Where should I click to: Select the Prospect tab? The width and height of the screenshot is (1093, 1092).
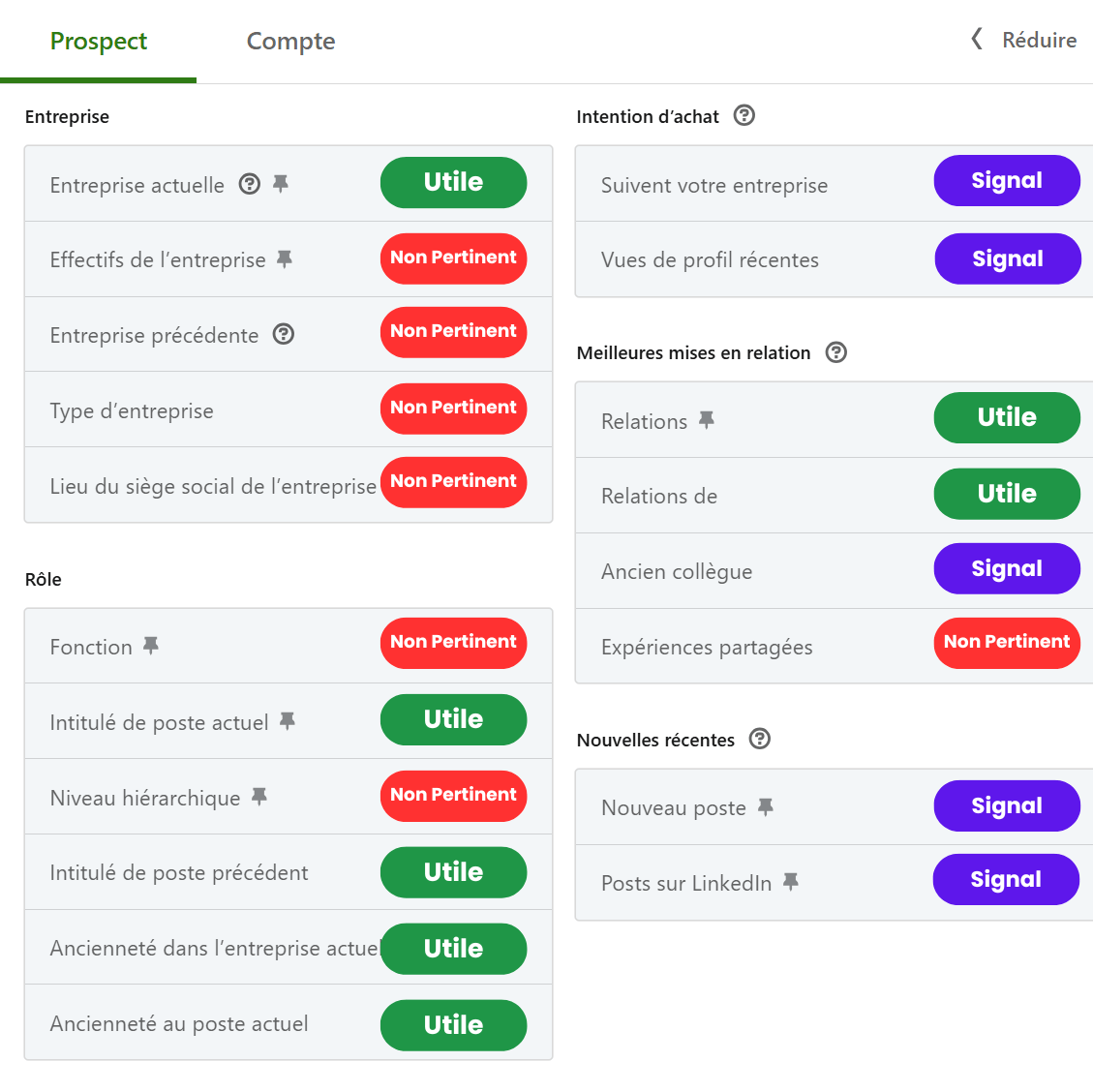[99, 41]
